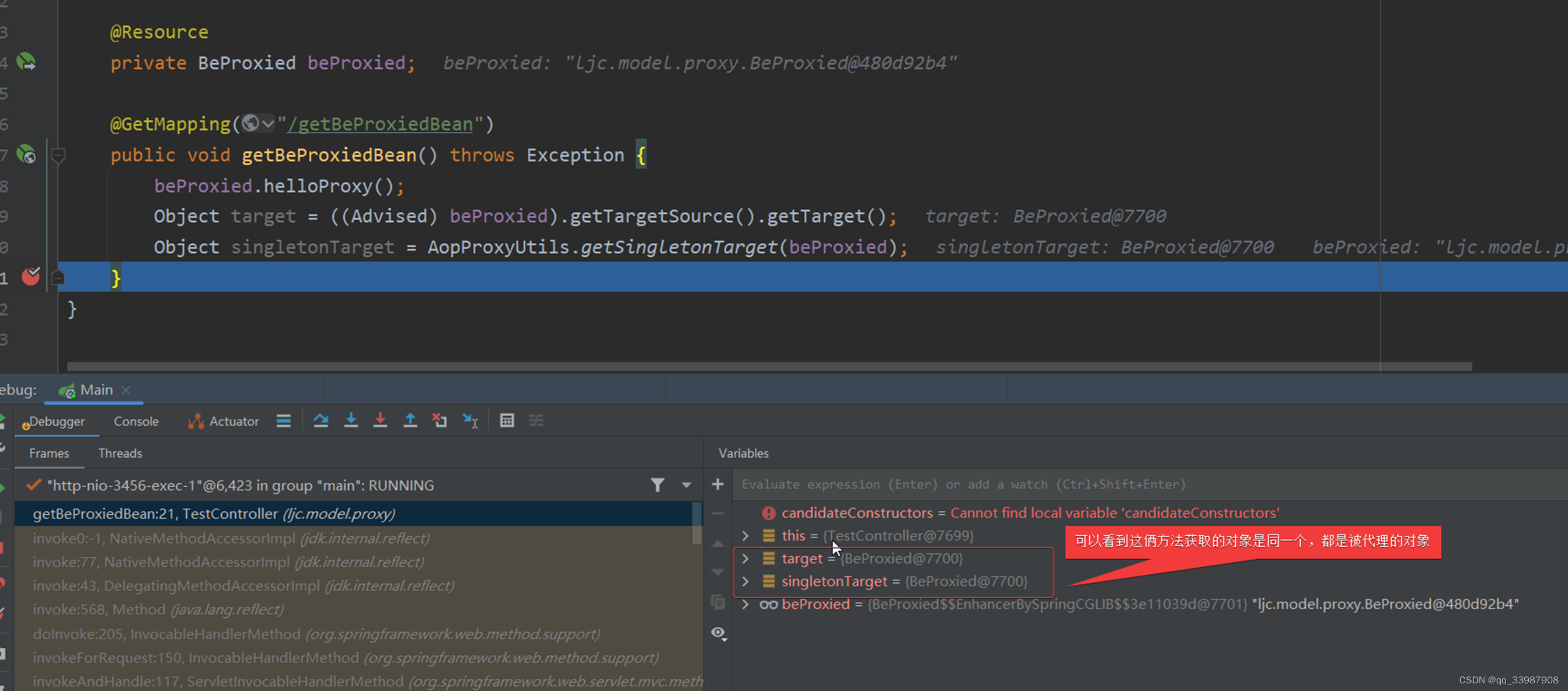Click the Step Out icon
1568x691 pixels.
[x=410, y=420]
